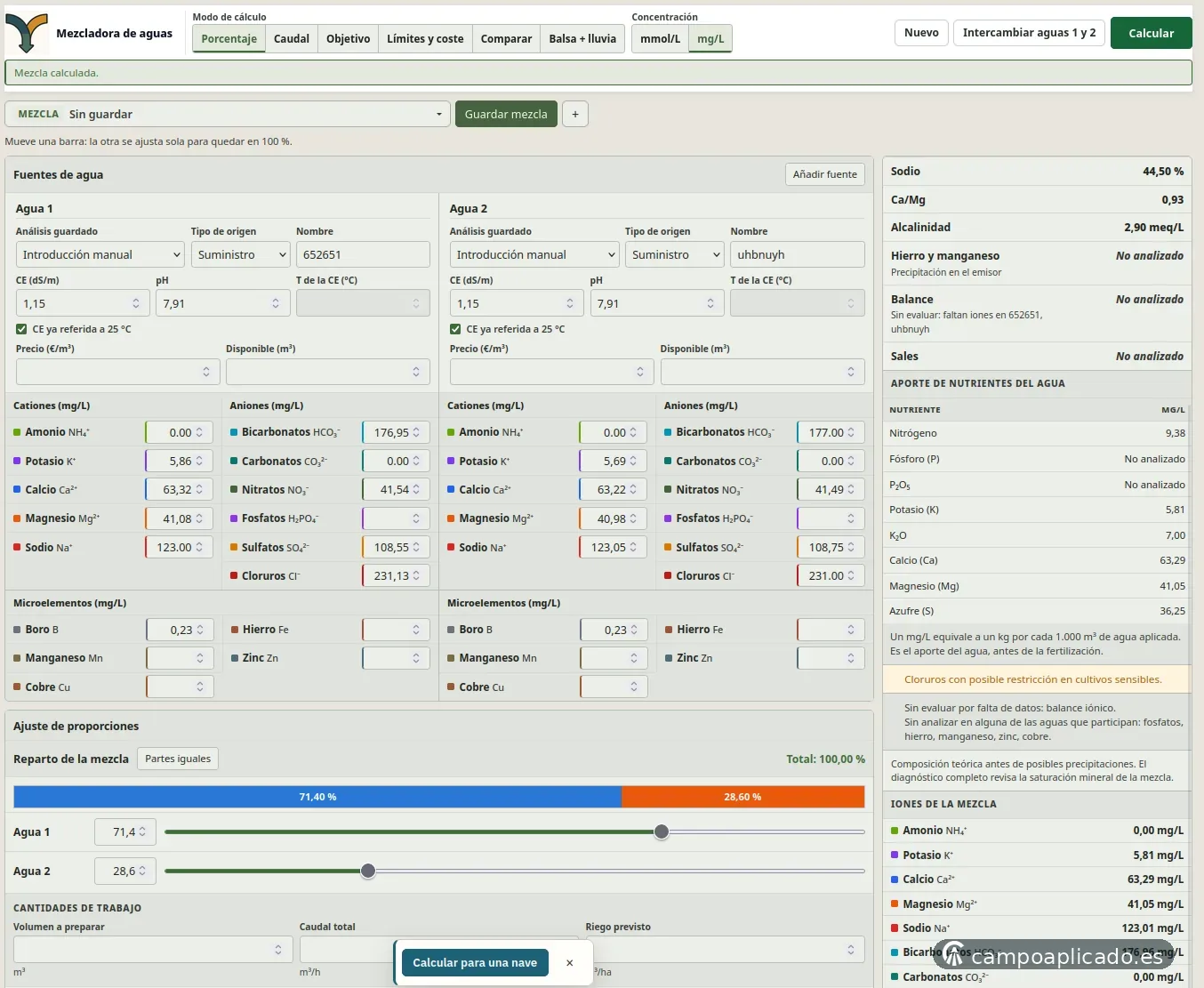1204x988 pixels.
Task: Click Calcular para una nave button
Action: click(475, 963)
